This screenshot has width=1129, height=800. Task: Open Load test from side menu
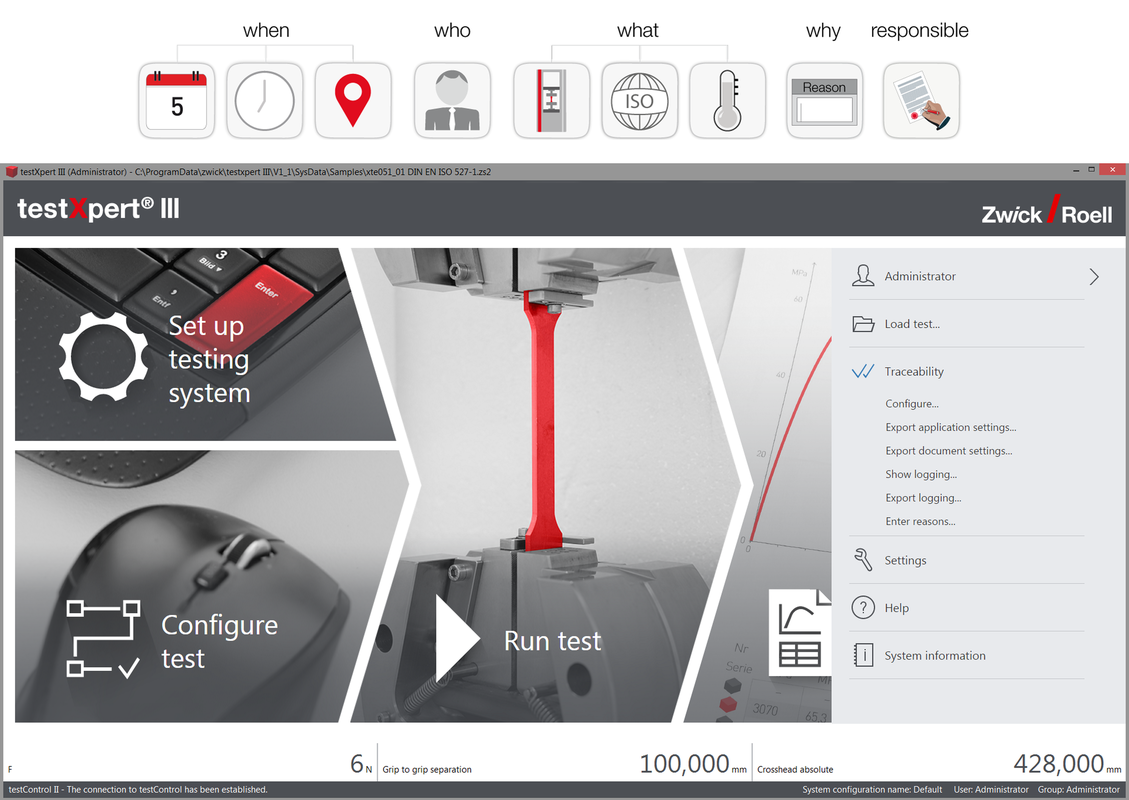pyautogui.click(x=911, y=324)
